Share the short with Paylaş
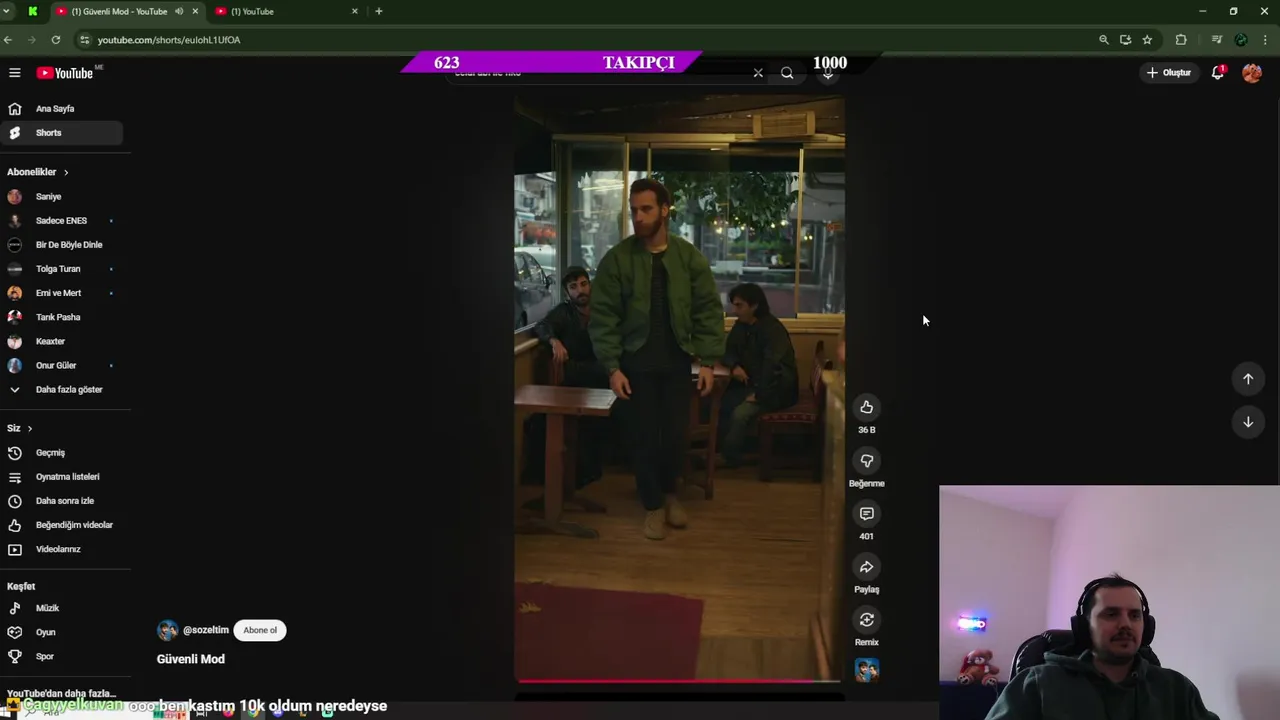Viewport: 1280px width, 720px height. (867, 567)
